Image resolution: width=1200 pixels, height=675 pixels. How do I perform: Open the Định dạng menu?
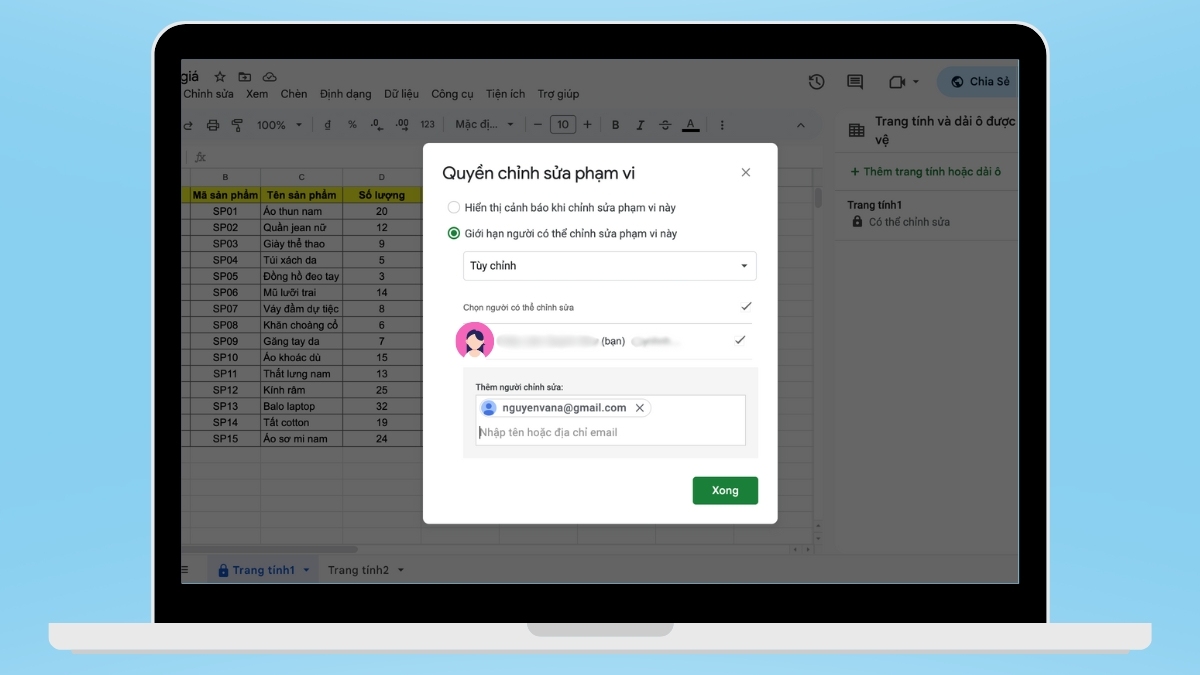click(x=346, y=94)
